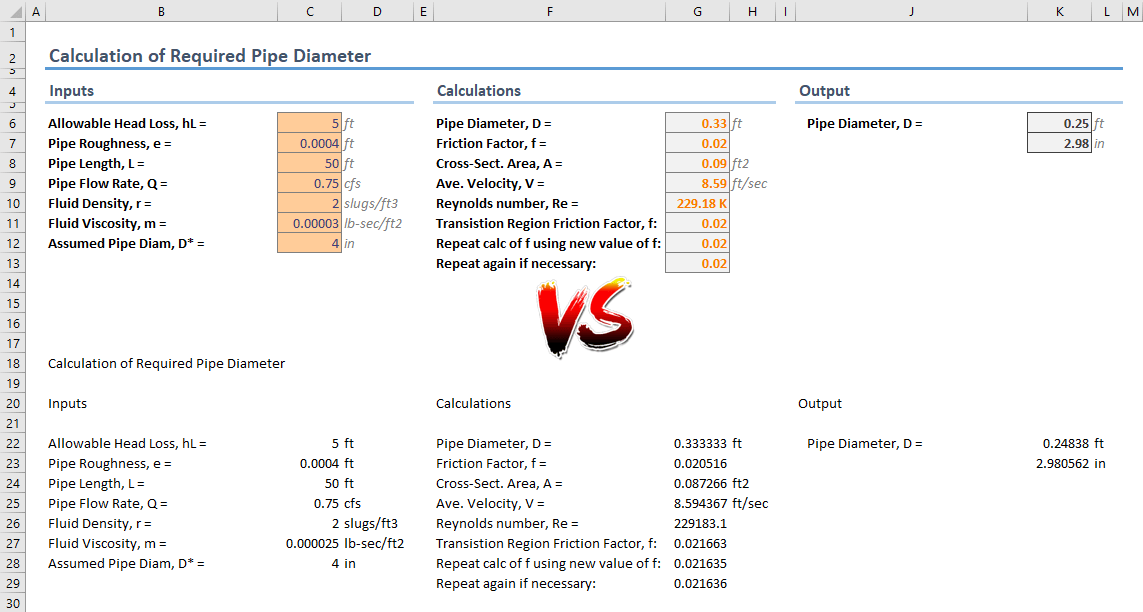The width and height of the screenshot is (1143, 612).
Task: Select unformatted value 0.021636
Action: pos(700,584)
